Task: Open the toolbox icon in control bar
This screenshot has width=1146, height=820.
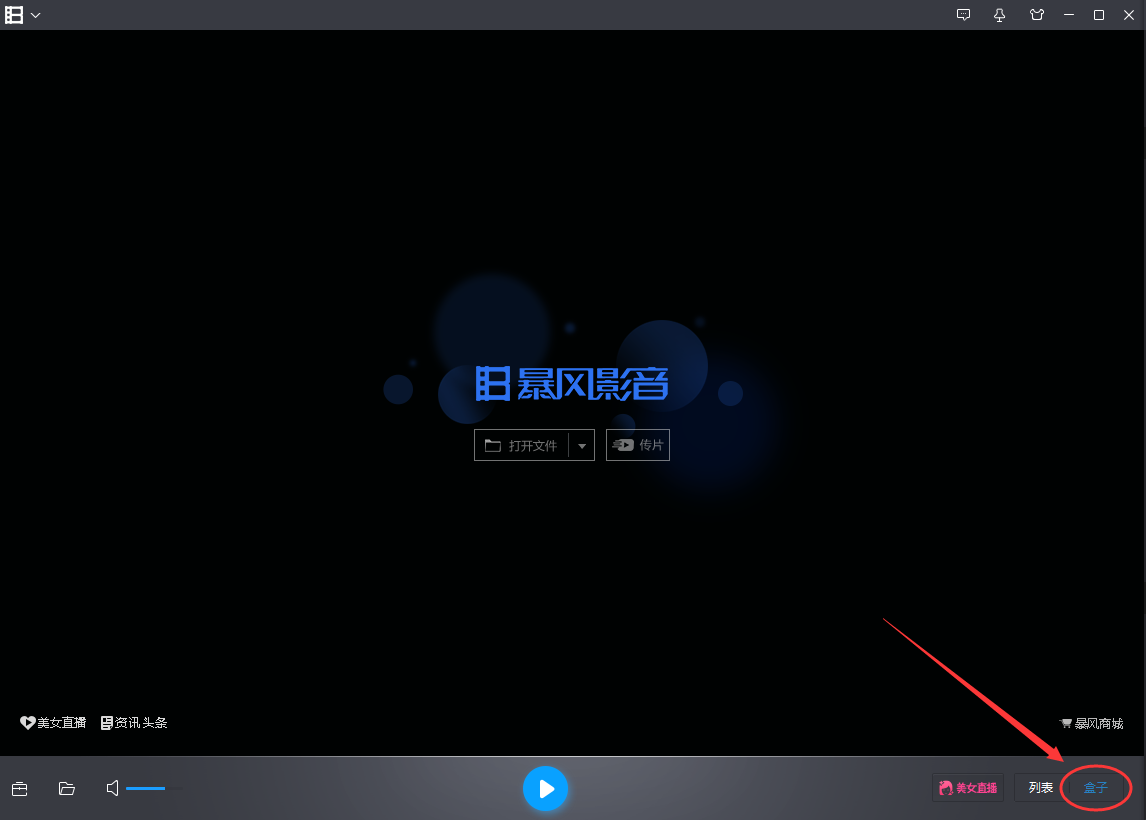Action: pos(20,789)
